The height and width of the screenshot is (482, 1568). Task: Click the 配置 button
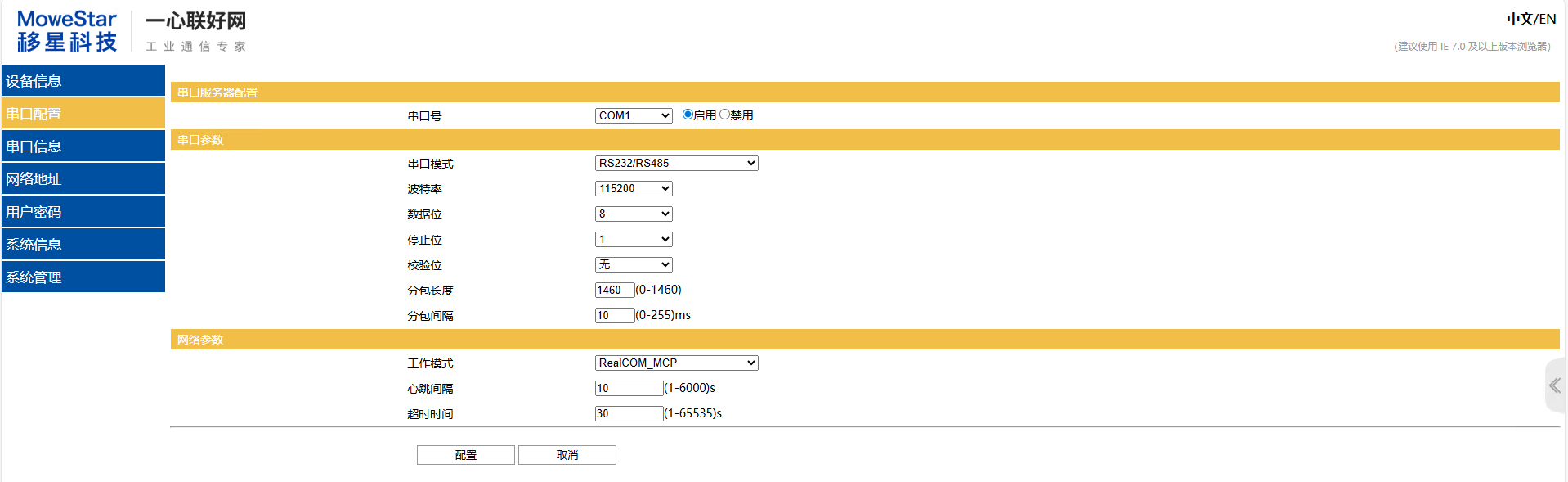[466, 455]
